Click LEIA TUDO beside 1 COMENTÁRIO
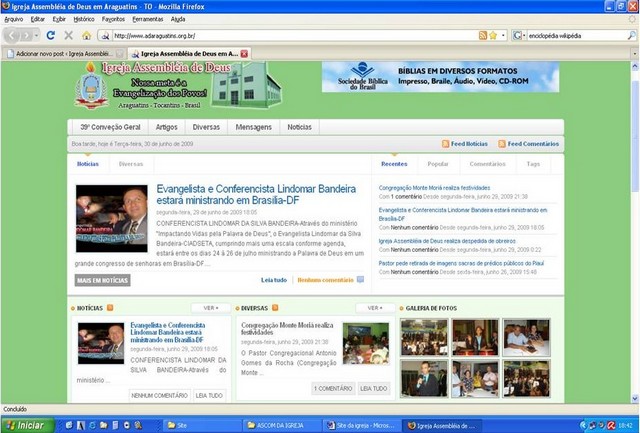This screenshot has width=640, height=433. pyautogui.click(x=373, y=389)
